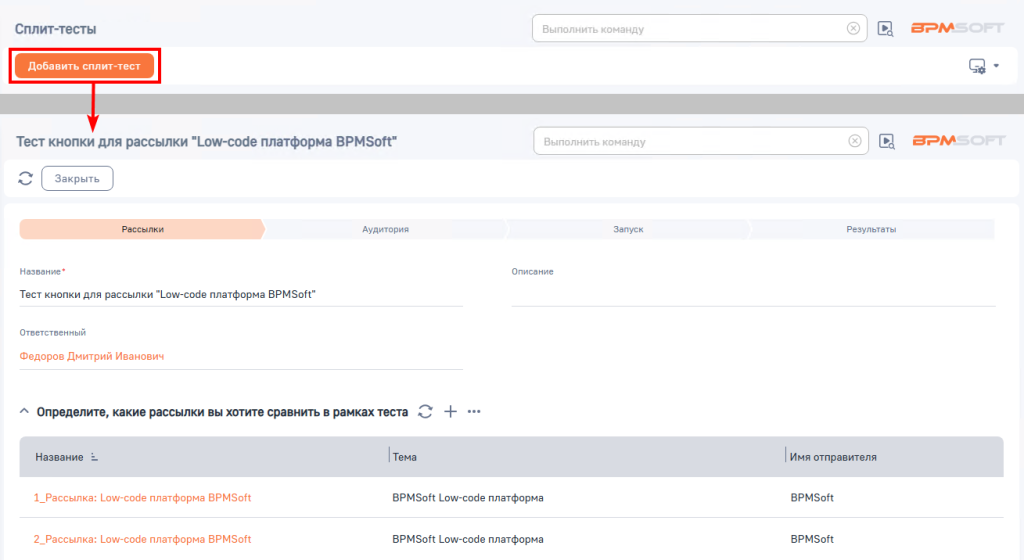Select the Рассылки stage
Screen dimensions: 1024x560
142,229
